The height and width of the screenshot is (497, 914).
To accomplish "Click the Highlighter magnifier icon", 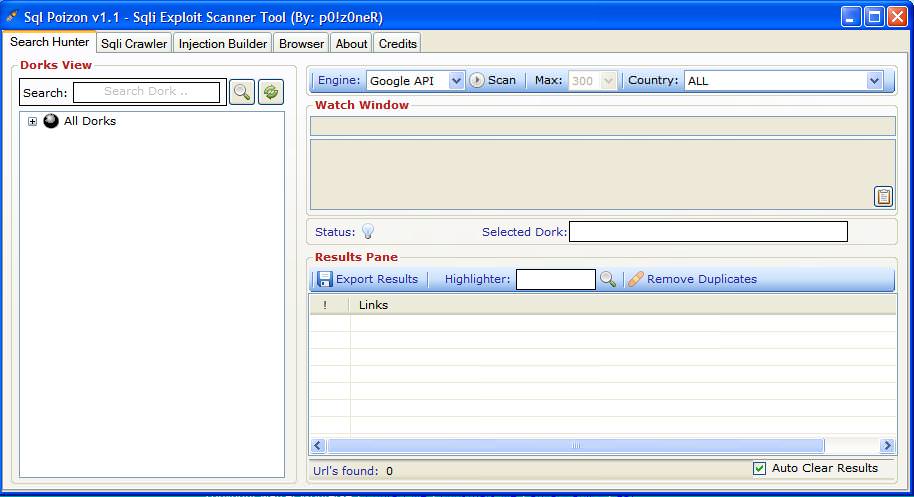I will (608, 279).
